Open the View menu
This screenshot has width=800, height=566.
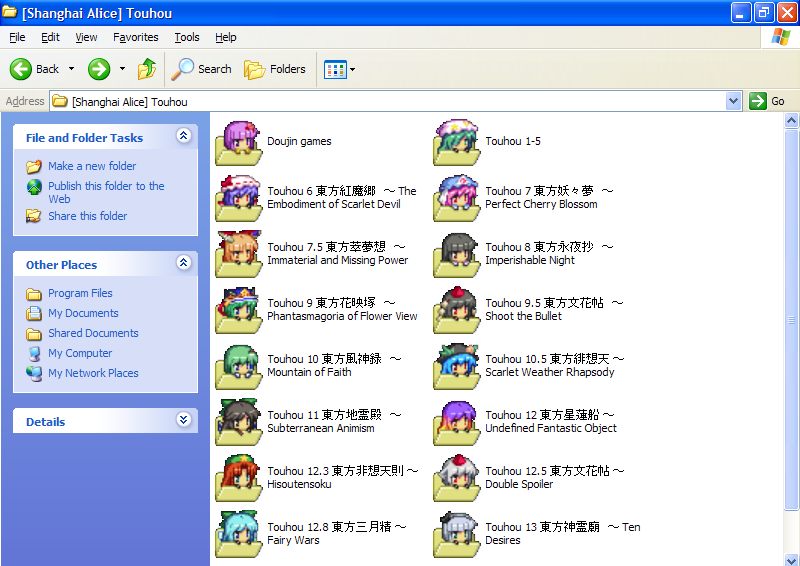[x=86, y=37]
